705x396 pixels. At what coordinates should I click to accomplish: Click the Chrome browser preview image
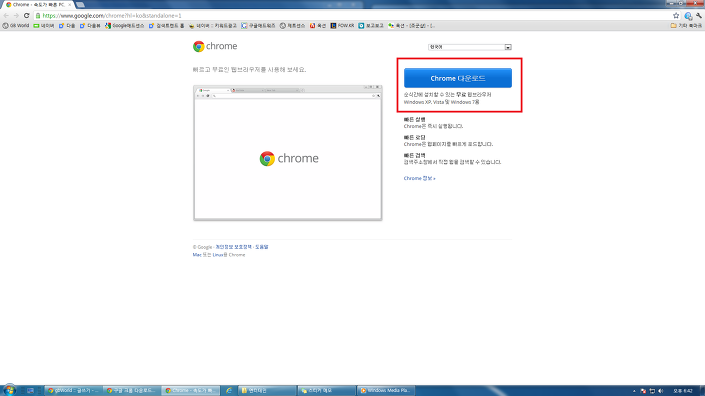click(288, 153)
